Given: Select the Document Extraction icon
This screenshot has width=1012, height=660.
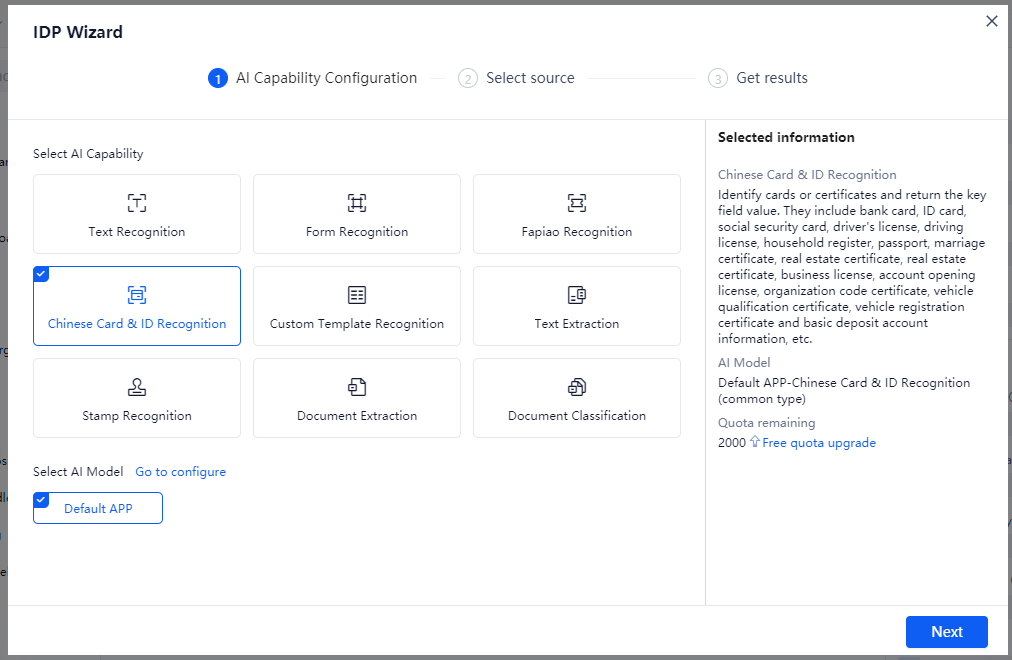Looking at the screenshot, I should (x=357, y=387).
